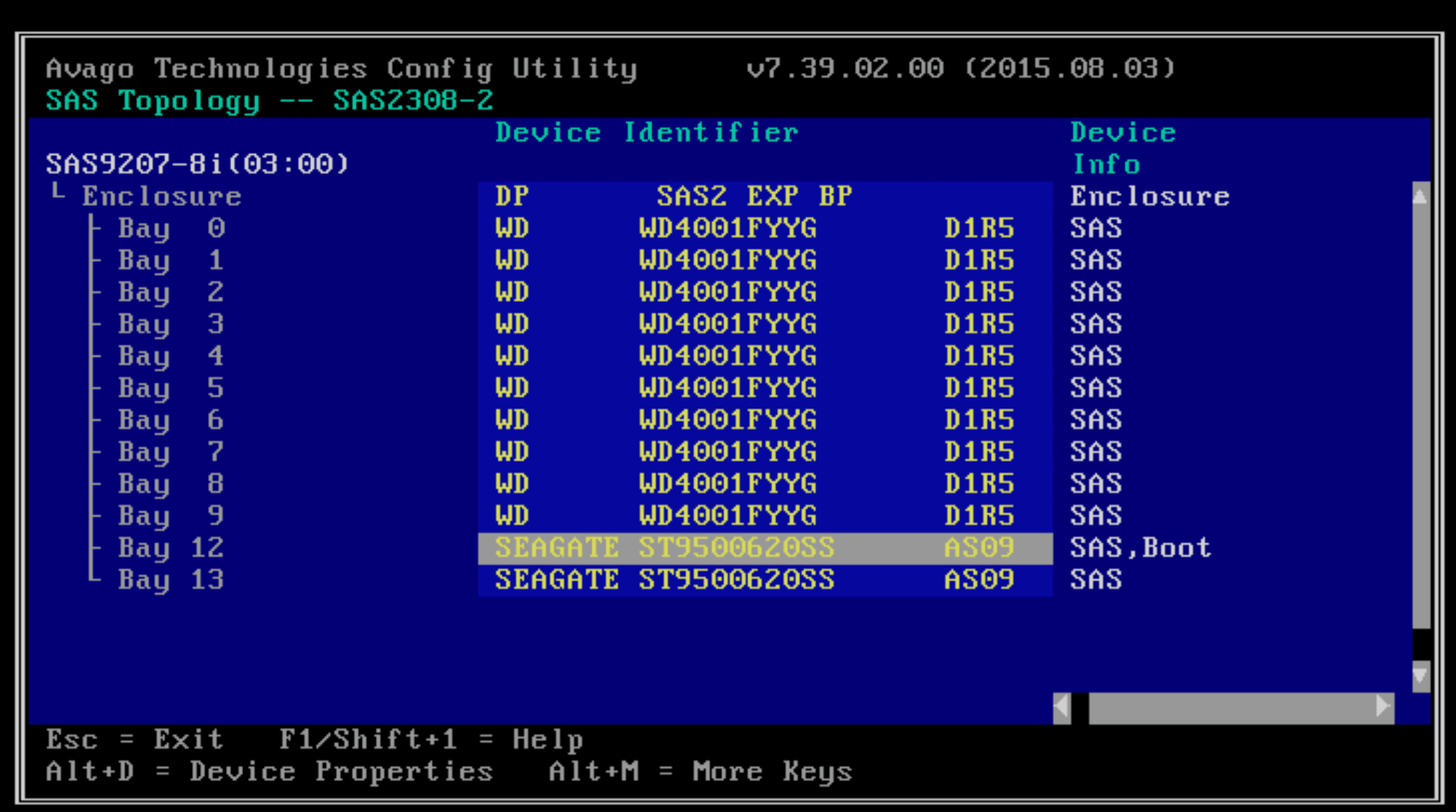Screen dimensions: 1456x812
Task: Select Bay 5 in the tree
Action: (x=171, y=388)
